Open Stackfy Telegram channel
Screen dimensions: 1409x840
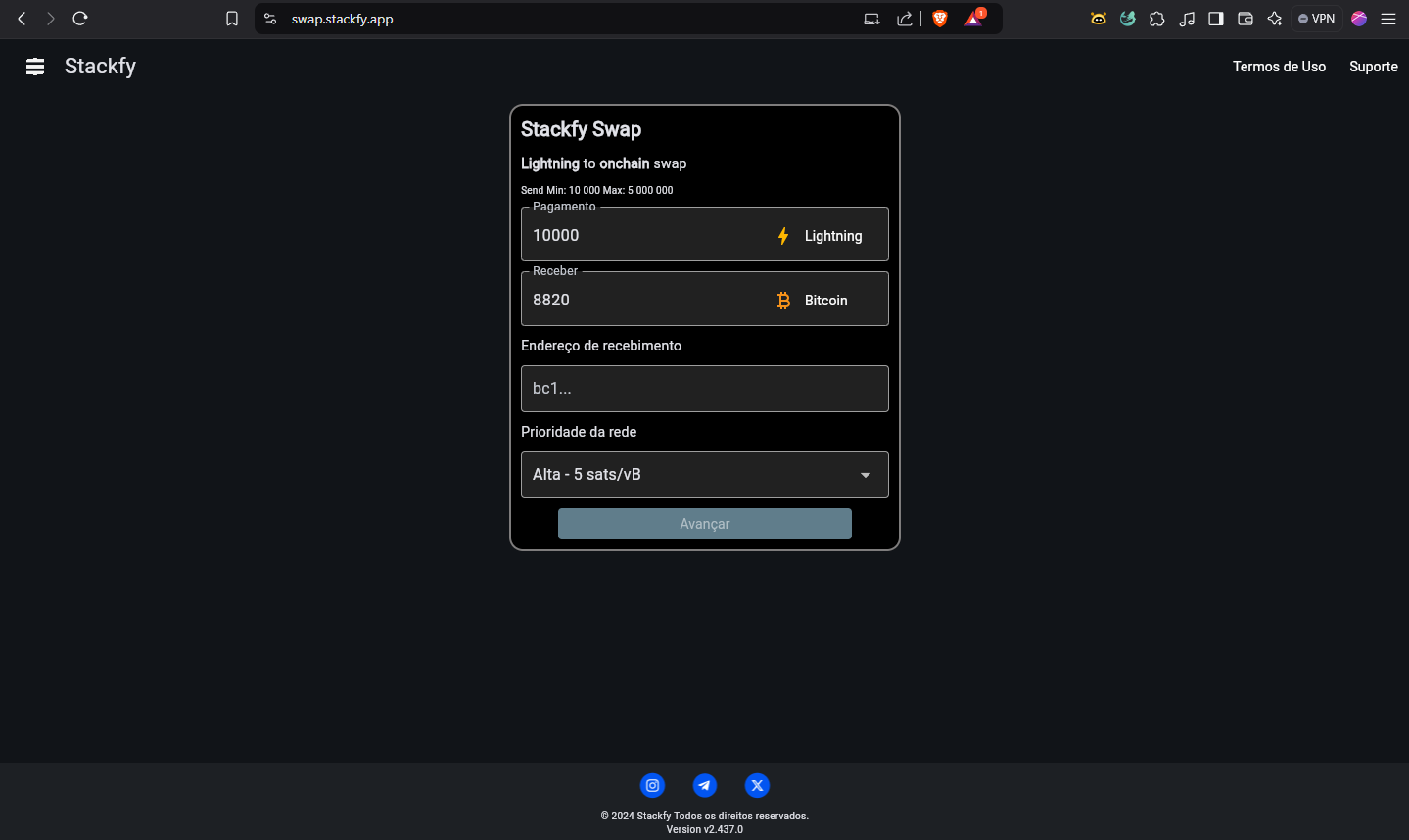705,785
